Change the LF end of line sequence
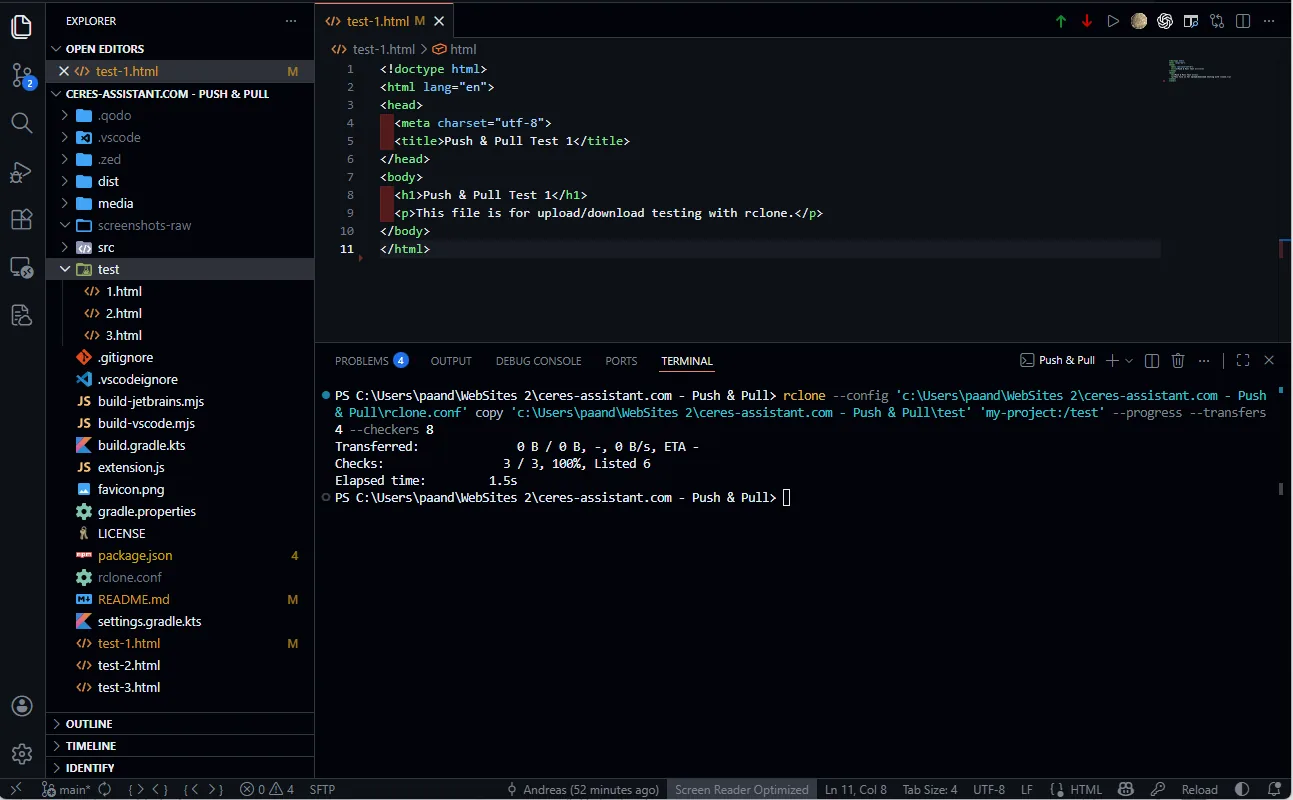This screenshot has height=800, width=1293. click(x=1027, y=789)
